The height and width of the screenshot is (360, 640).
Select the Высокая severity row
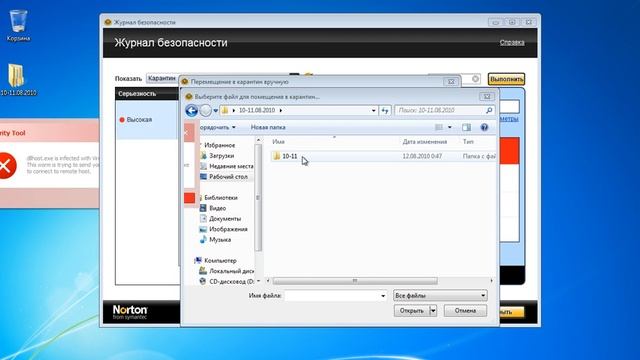148,120
